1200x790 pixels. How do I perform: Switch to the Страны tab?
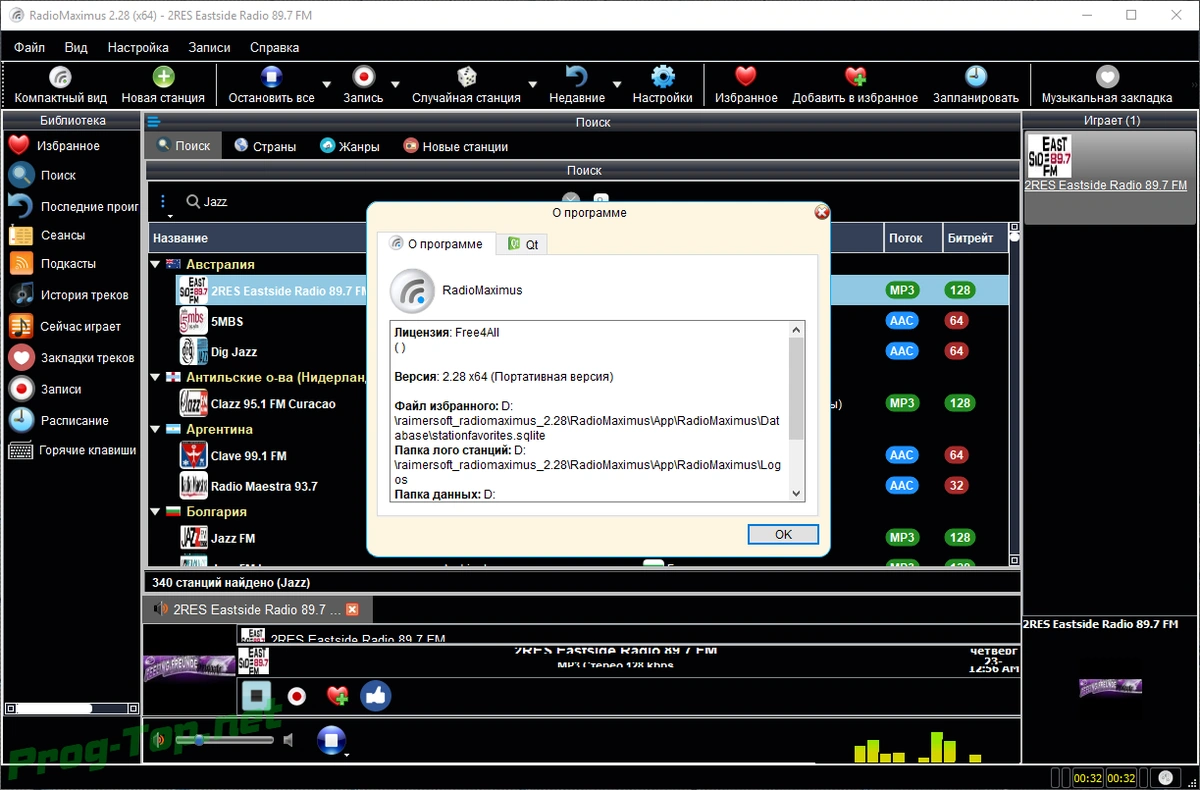coord(265,146)
